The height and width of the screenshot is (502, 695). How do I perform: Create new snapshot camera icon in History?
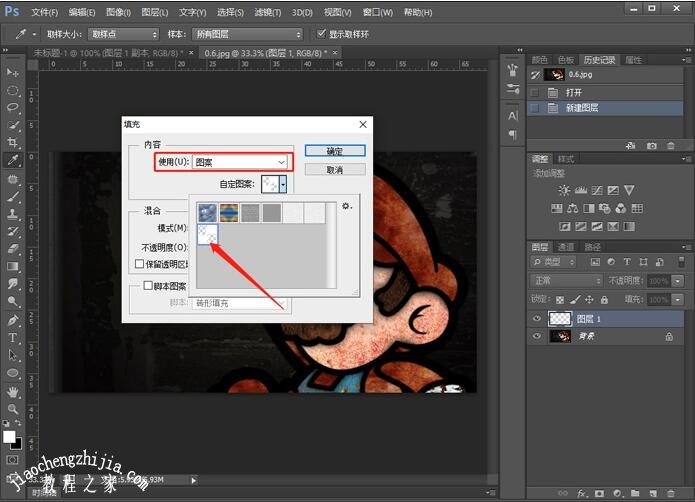click(x=652, y=145)
